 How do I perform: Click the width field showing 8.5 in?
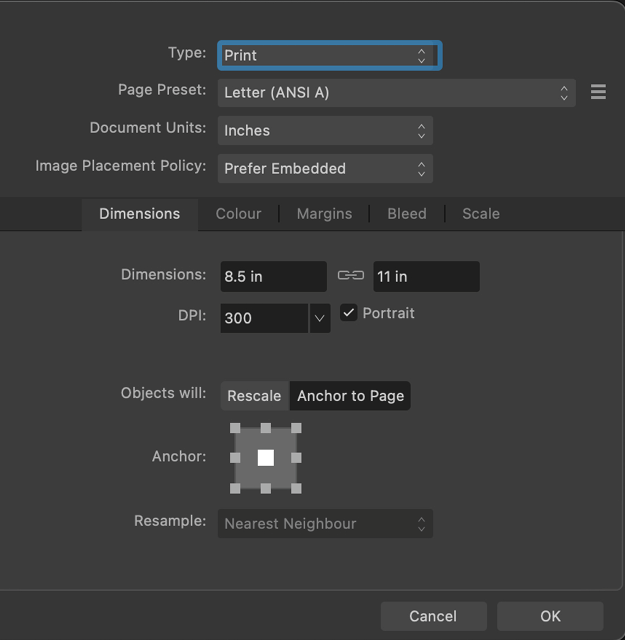click(273, 276)
